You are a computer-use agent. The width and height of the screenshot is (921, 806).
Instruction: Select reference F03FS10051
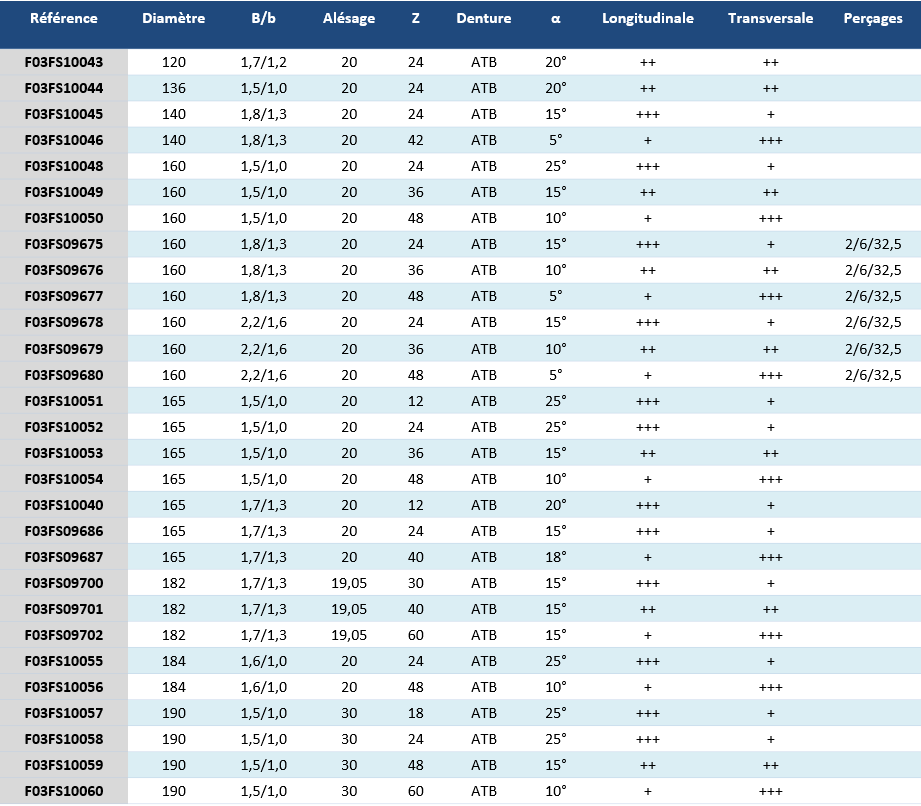[63, 401]
